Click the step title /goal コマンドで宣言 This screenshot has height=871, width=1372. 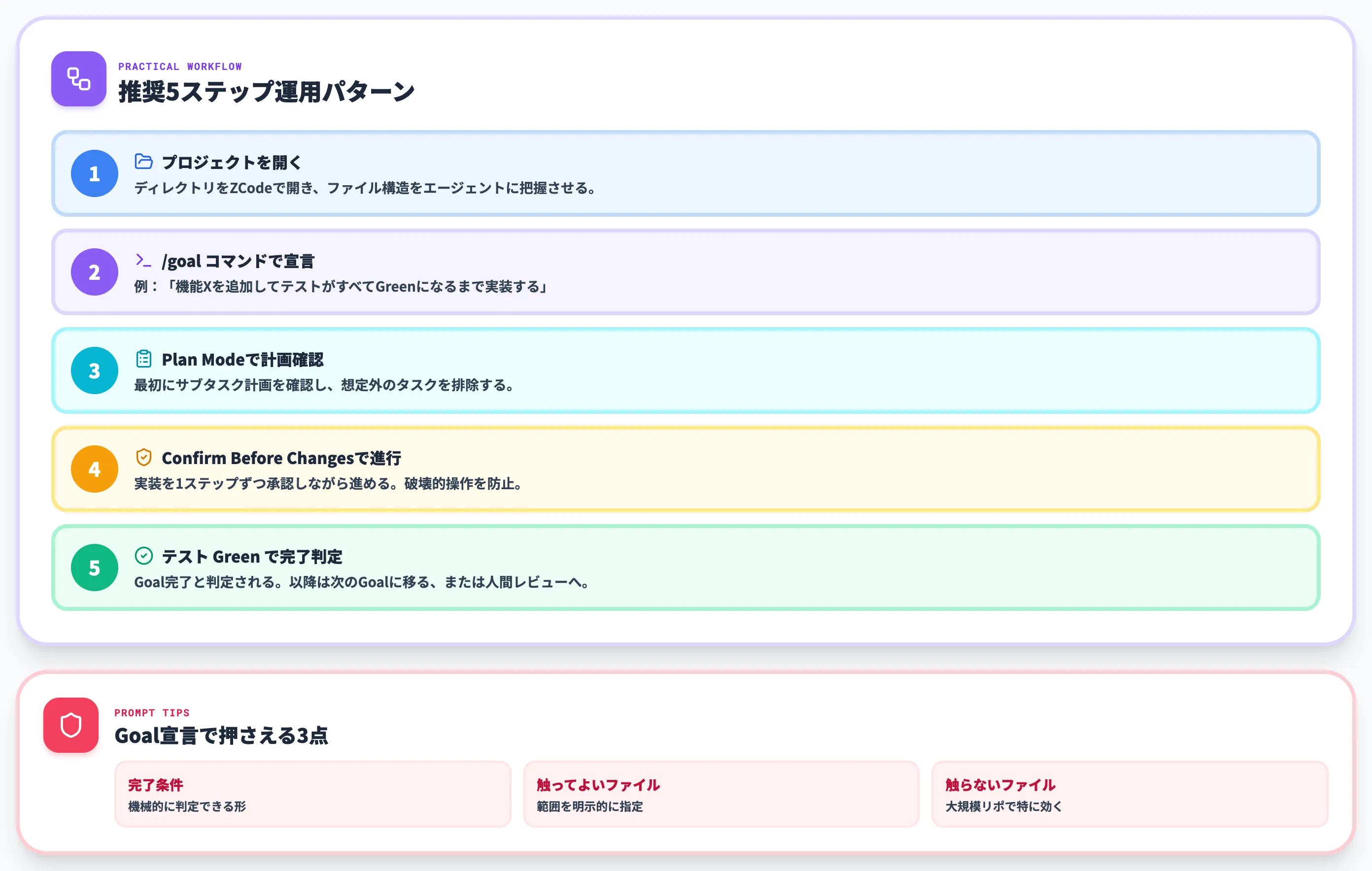coord(238,261)
